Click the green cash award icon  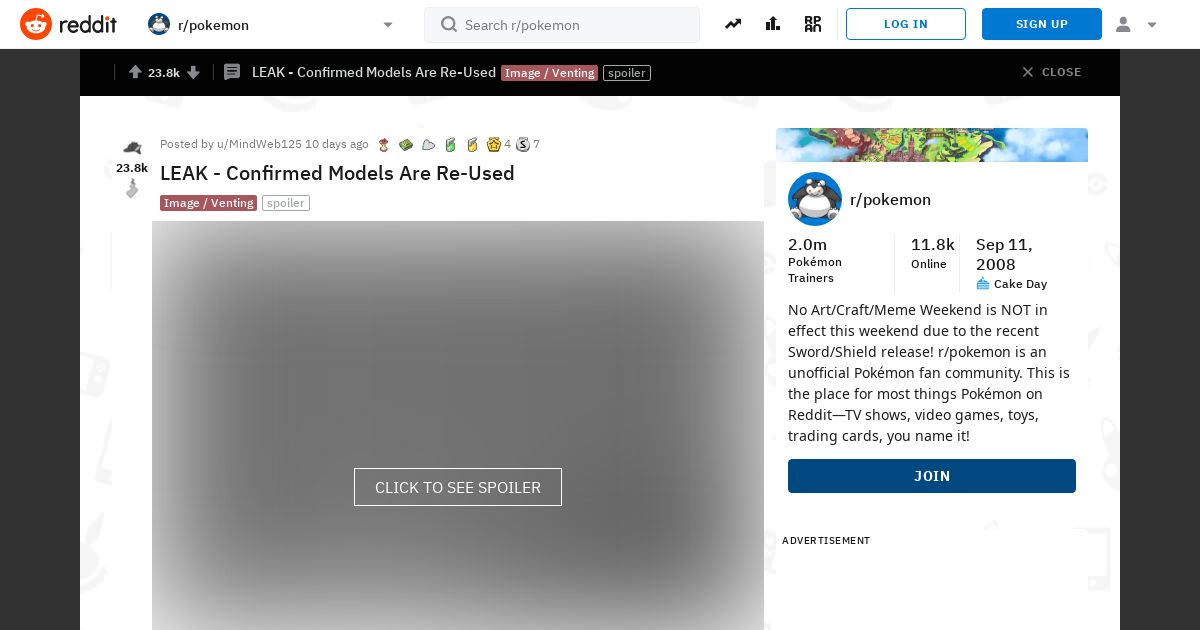pyautogui.click(x=406, y=145)
